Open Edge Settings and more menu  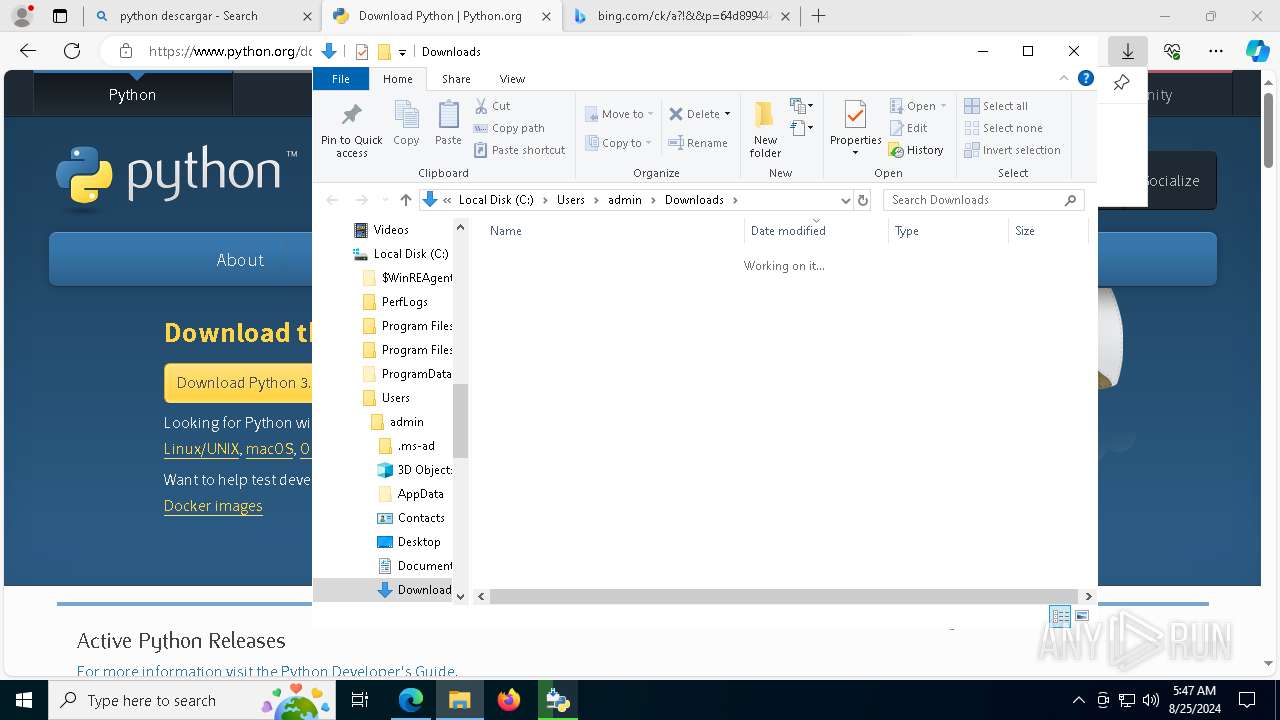pos(1215,51)
